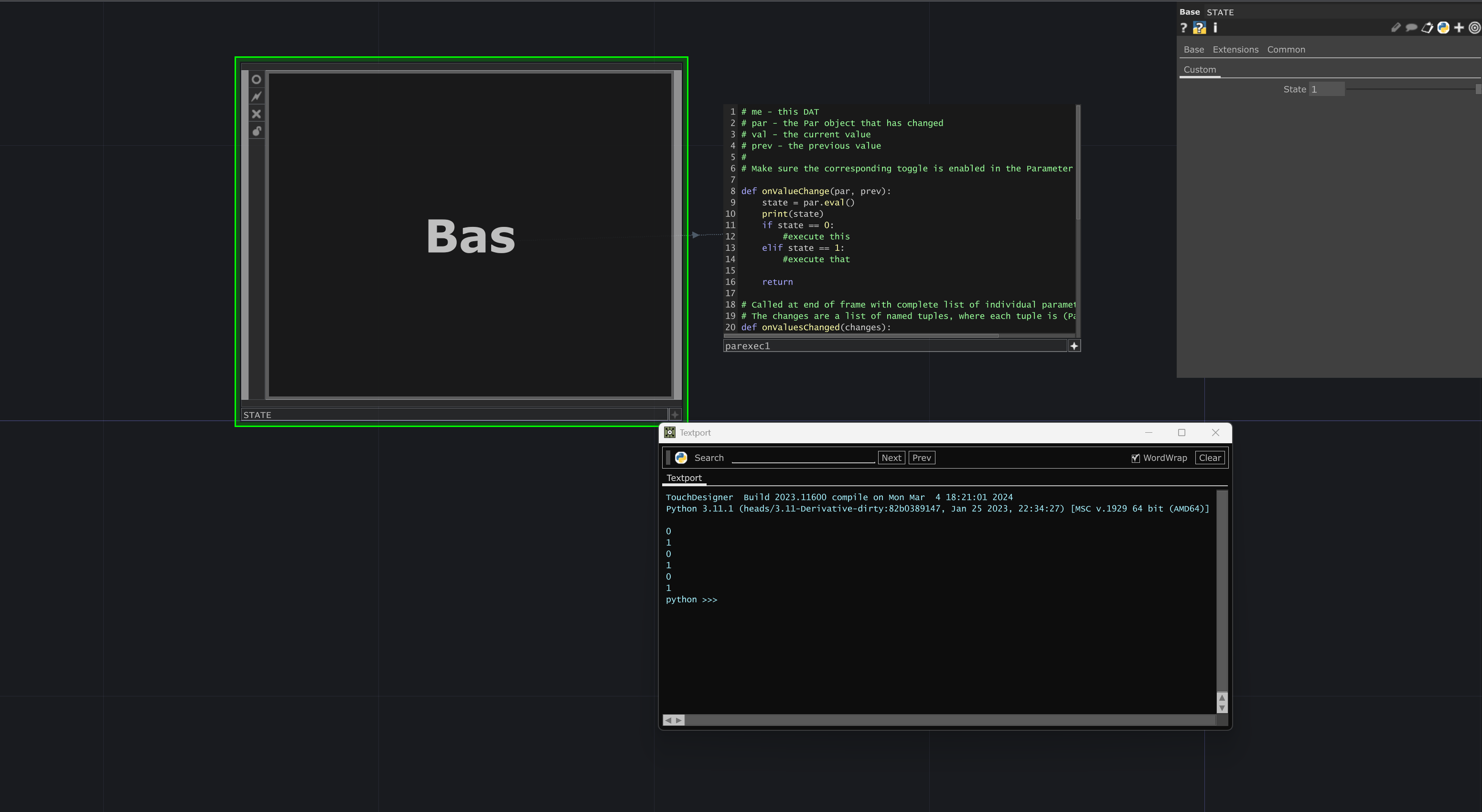Click the State parameter slider track
Viewport: 1482px width, 812px height.
tap(1409, 89)
